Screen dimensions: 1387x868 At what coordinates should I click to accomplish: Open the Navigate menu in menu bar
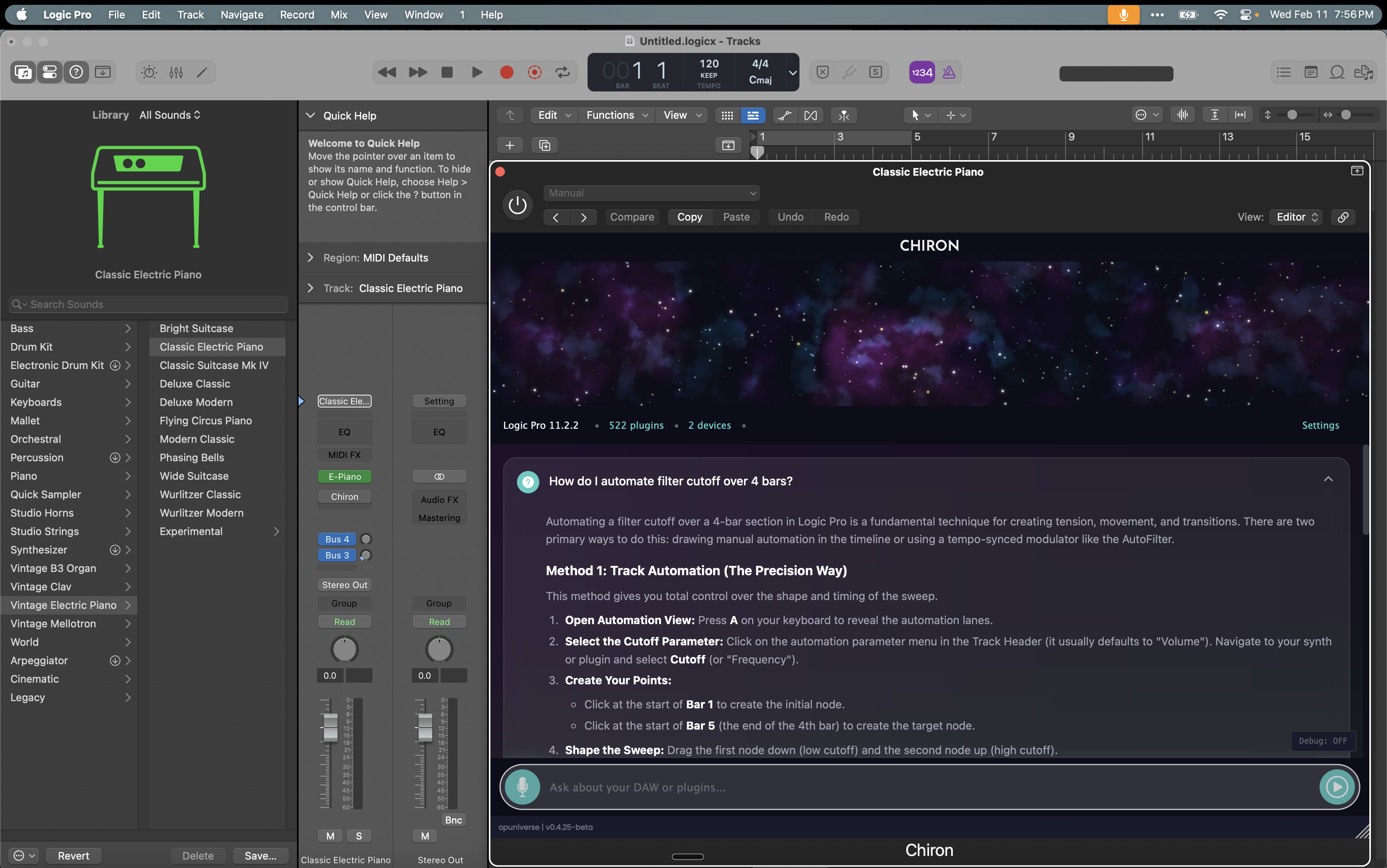click(241, 14)
